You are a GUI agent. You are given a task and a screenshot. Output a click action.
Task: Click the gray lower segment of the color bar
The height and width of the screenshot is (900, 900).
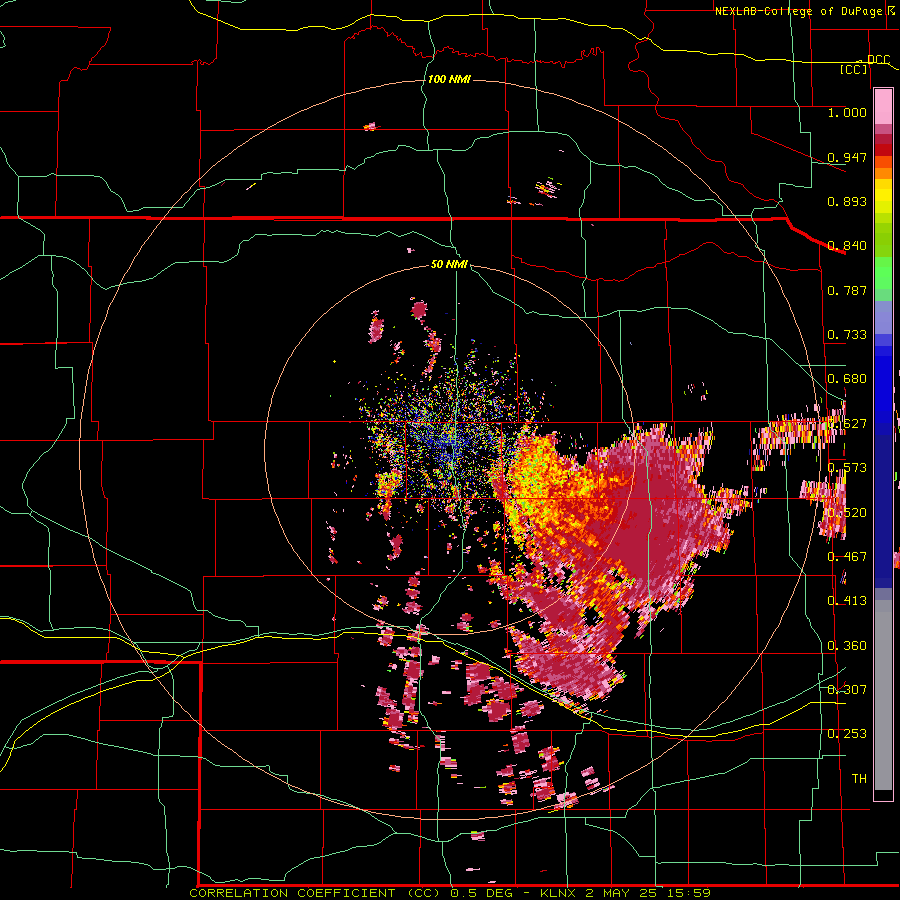pos(883,695)
